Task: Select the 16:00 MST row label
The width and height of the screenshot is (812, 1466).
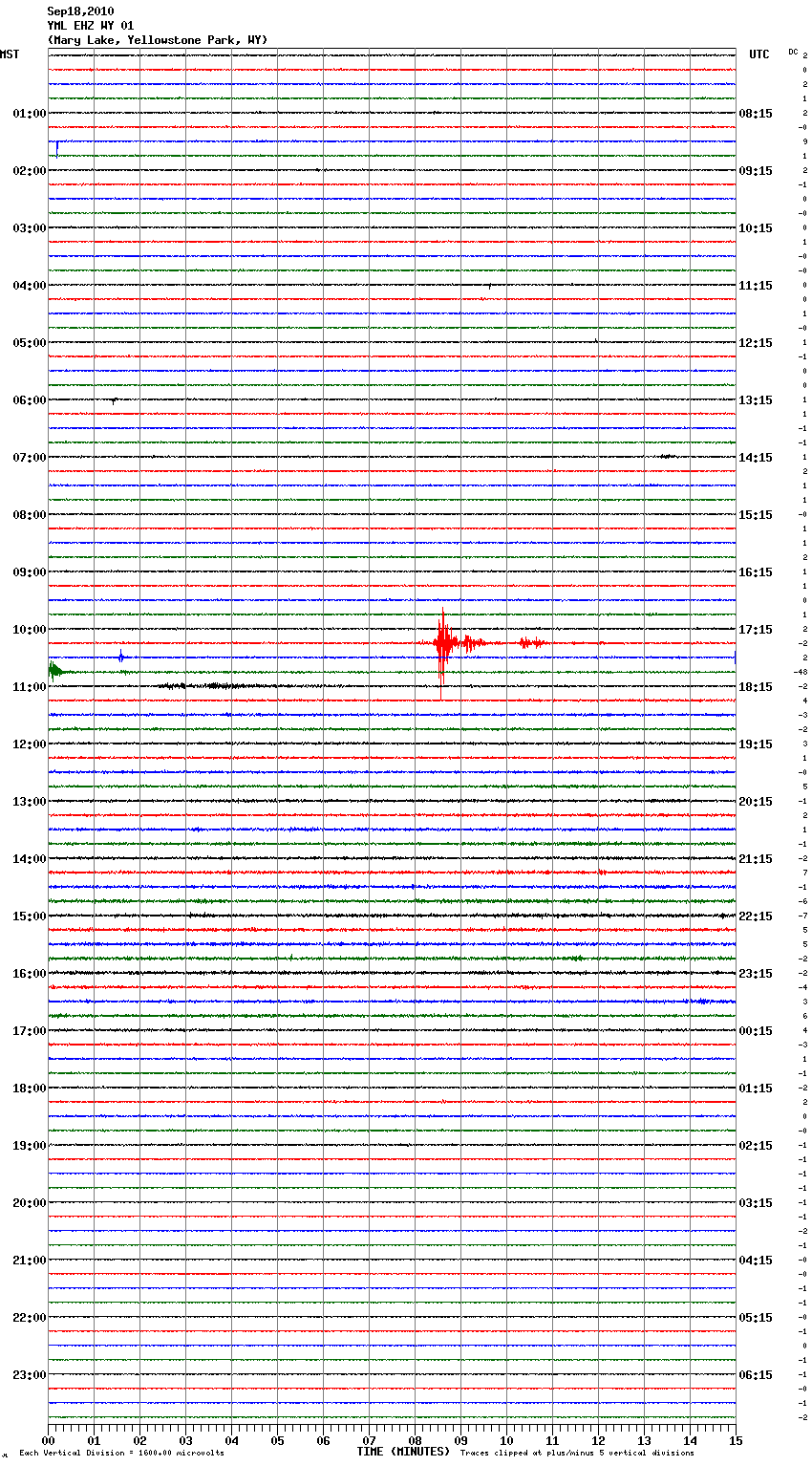Action: [30, 974]
